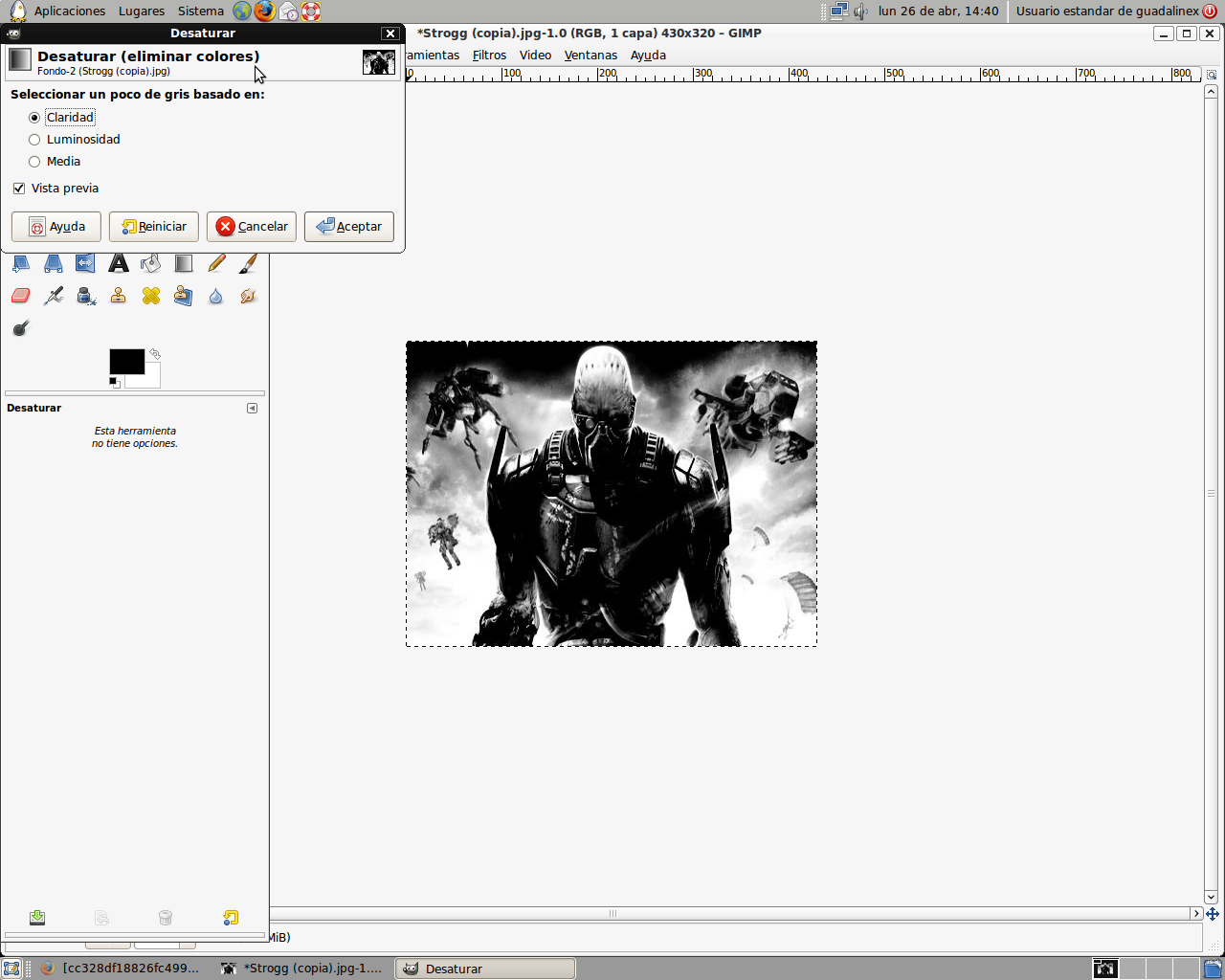Open the Ayuda menu in GIMP

click(648, 56)
